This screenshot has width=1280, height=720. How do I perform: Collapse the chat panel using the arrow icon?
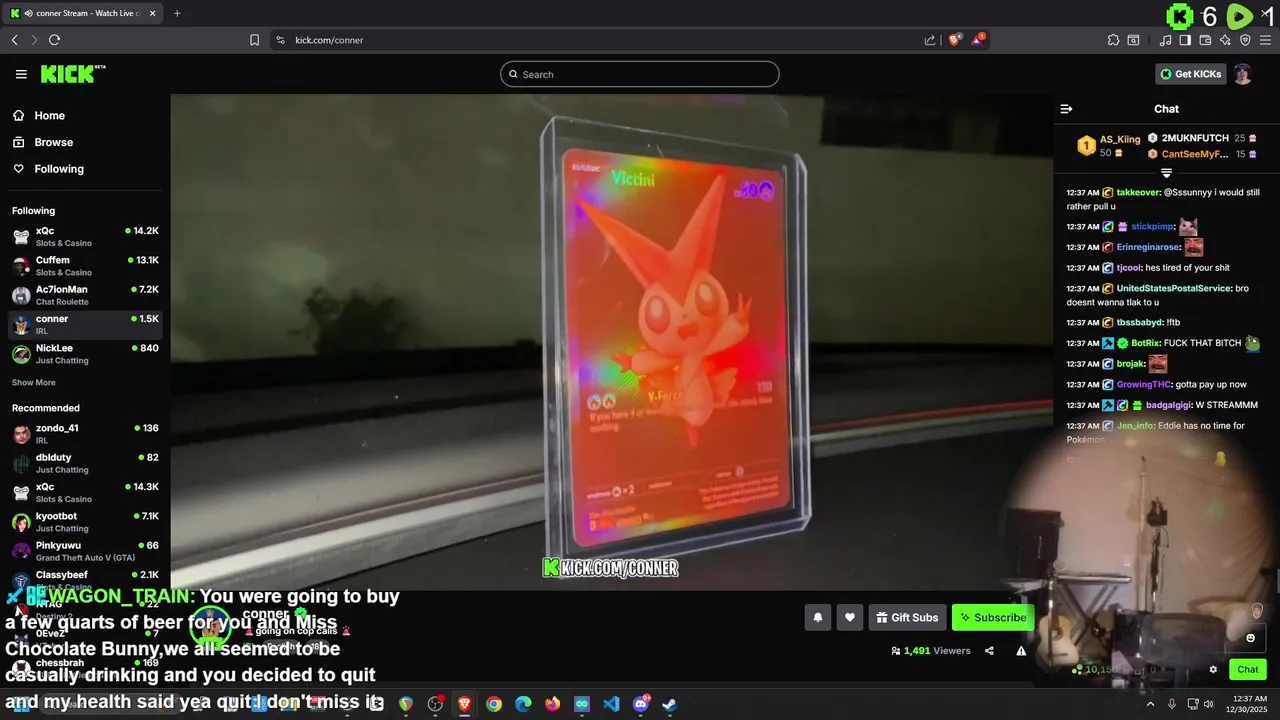pos(1066,109)
